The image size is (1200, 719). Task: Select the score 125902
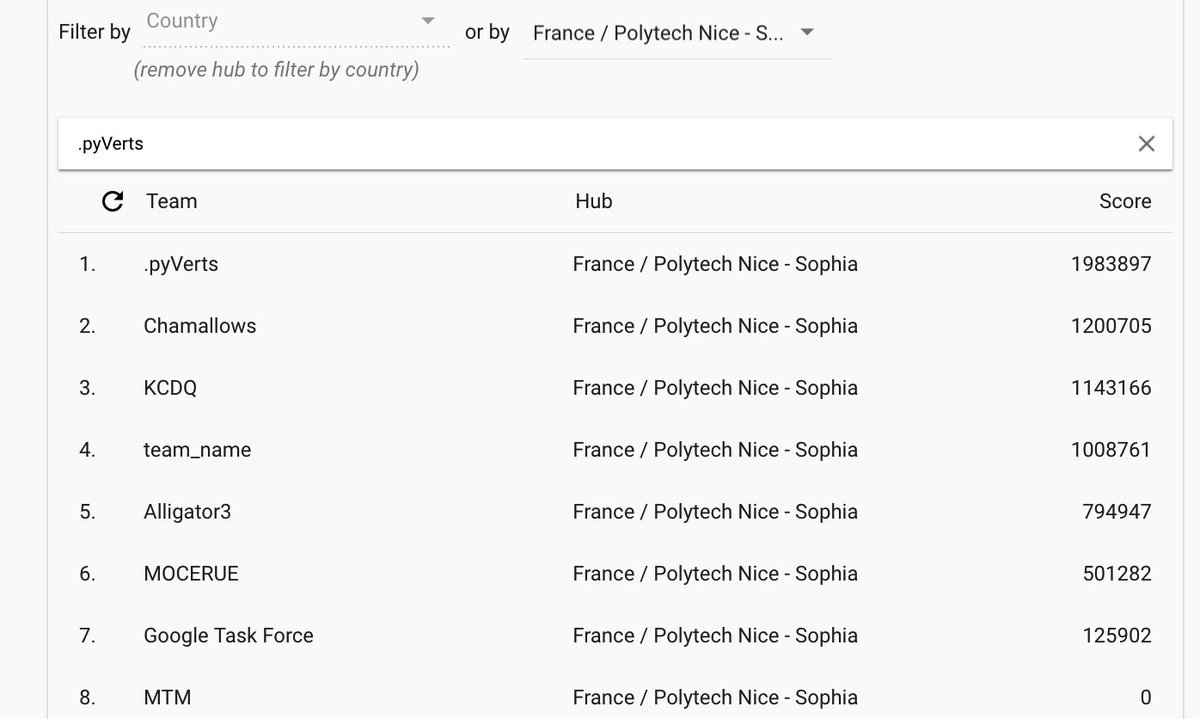click(1117, 636)
